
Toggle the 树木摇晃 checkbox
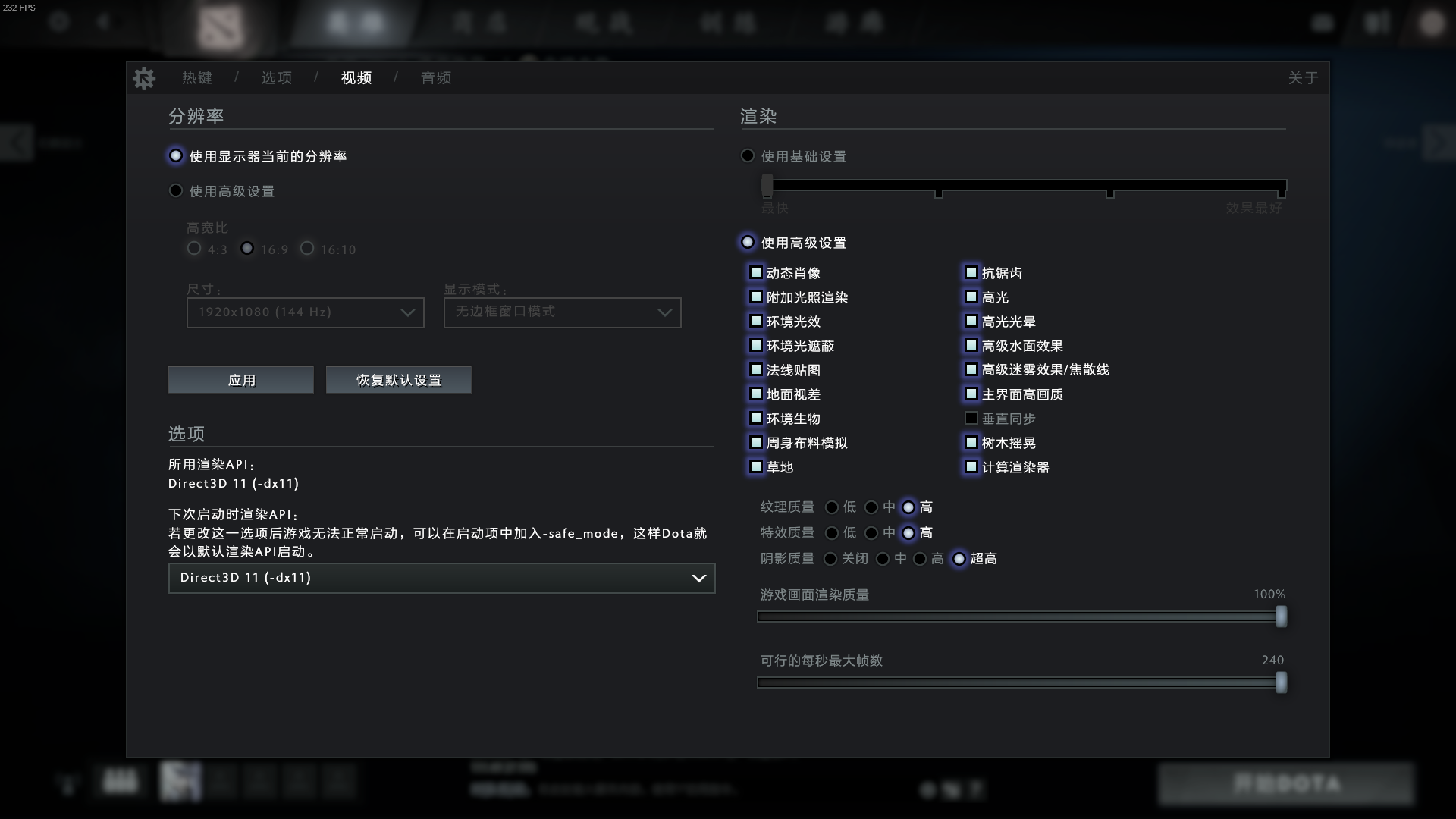(x=971, y=442)
